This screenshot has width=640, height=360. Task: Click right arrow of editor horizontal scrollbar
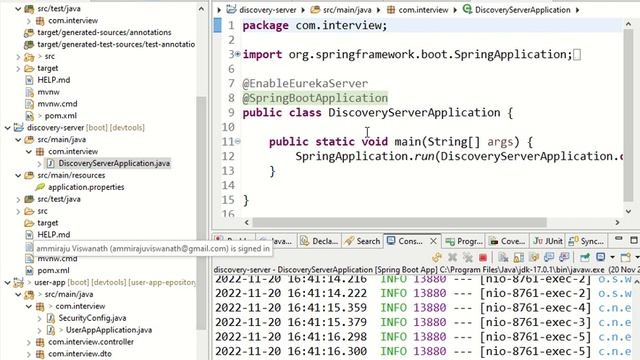(617, 222)
